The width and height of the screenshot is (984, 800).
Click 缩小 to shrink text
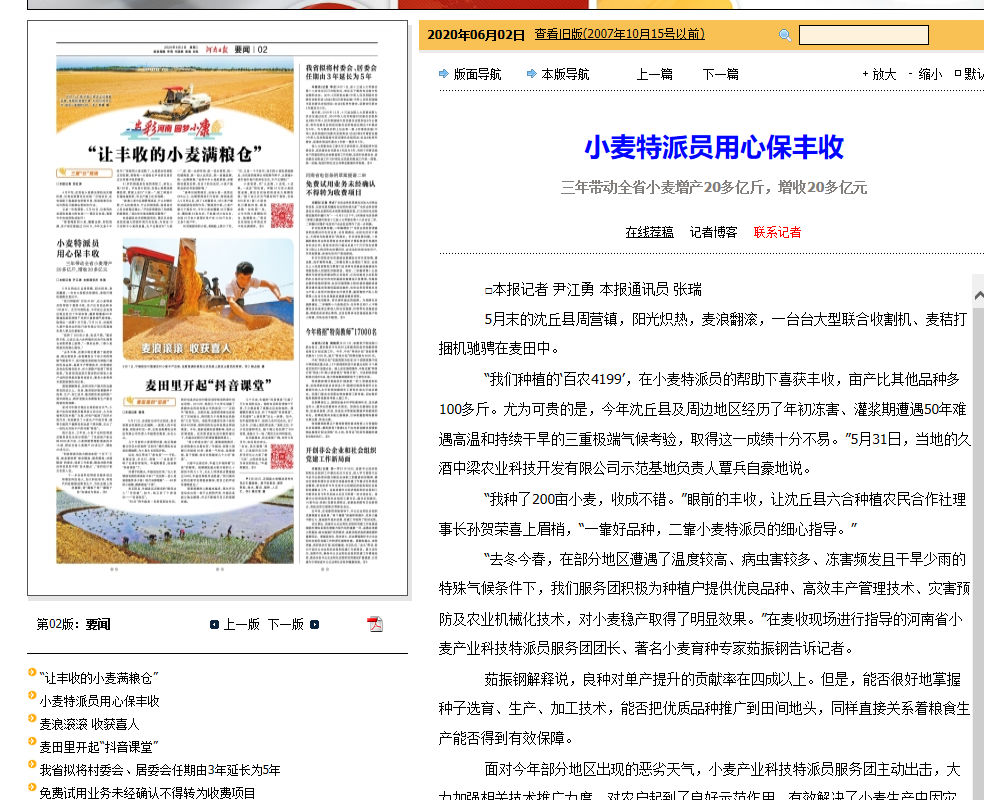tap(930, 74)
